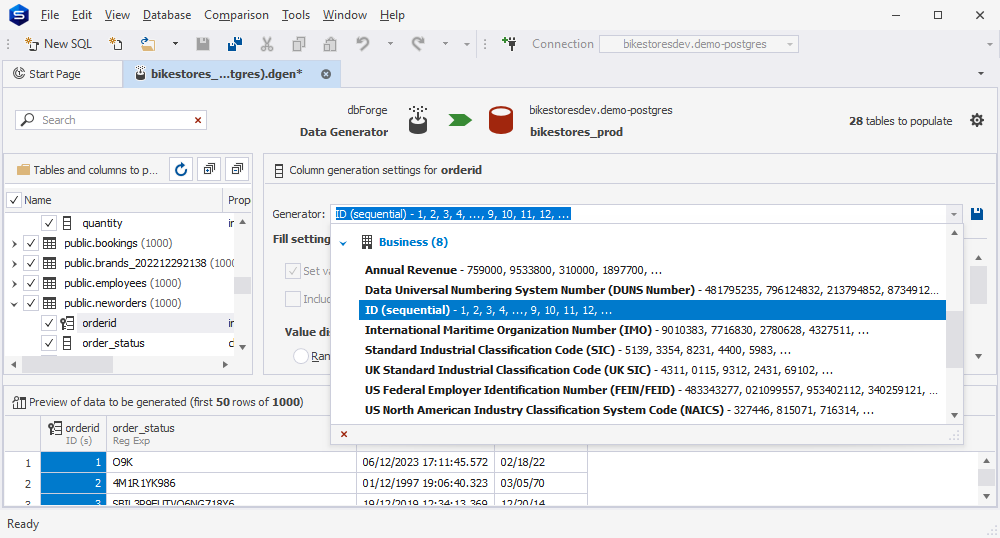Viewport: 1000px width, 538px height.
Task: Click the order_status preview column header
Action: pos(231,433)
